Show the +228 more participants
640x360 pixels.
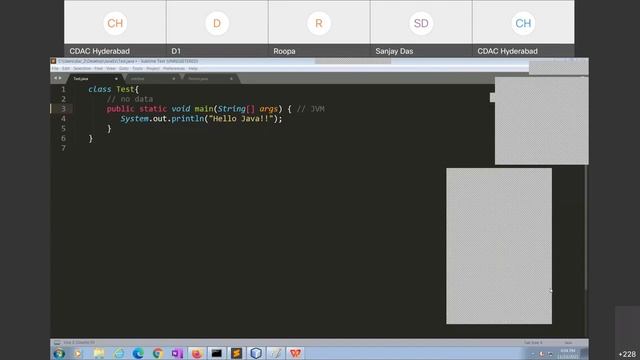(627, 354)
